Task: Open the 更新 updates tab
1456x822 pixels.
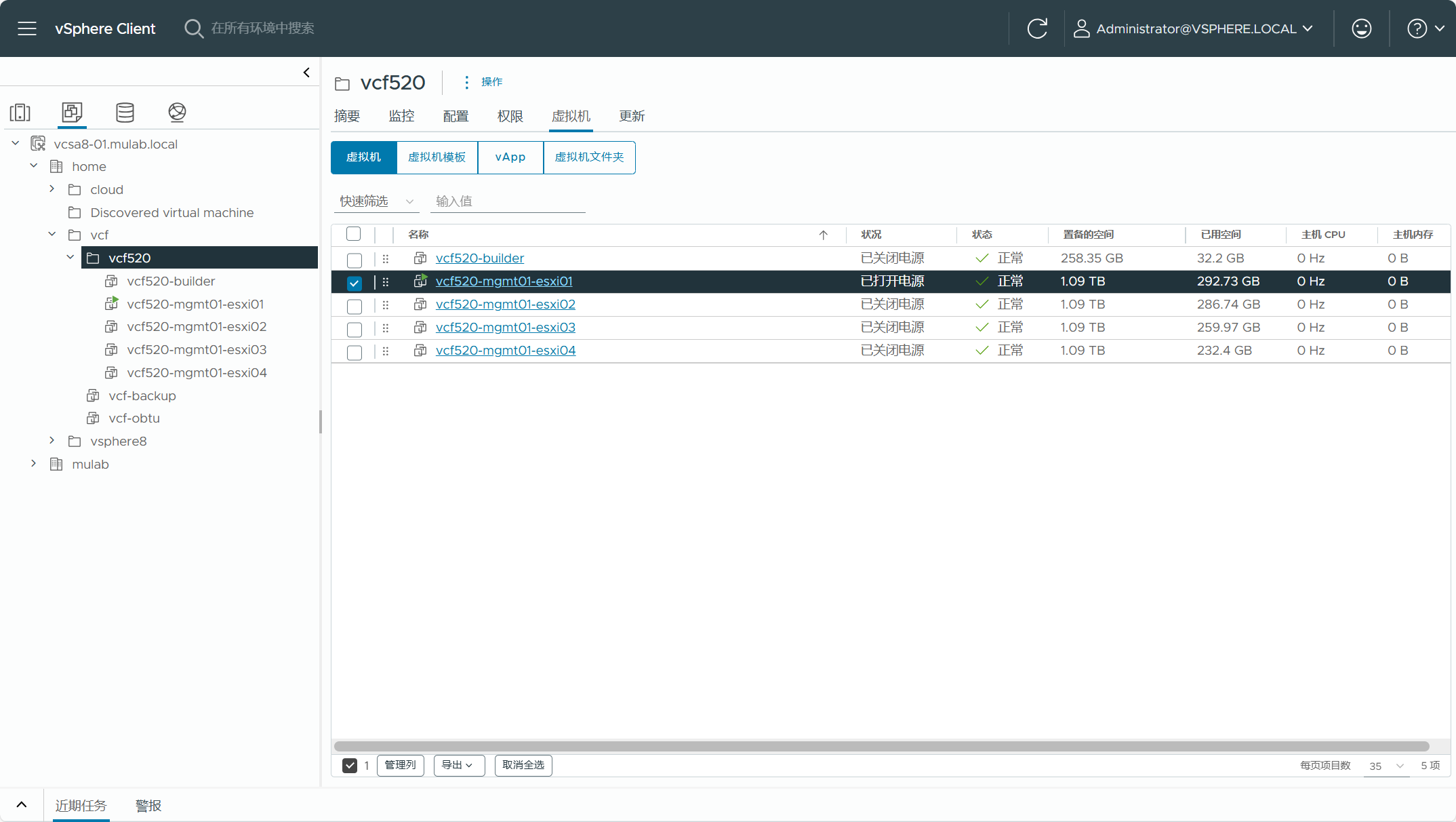Action: point(632,116)
